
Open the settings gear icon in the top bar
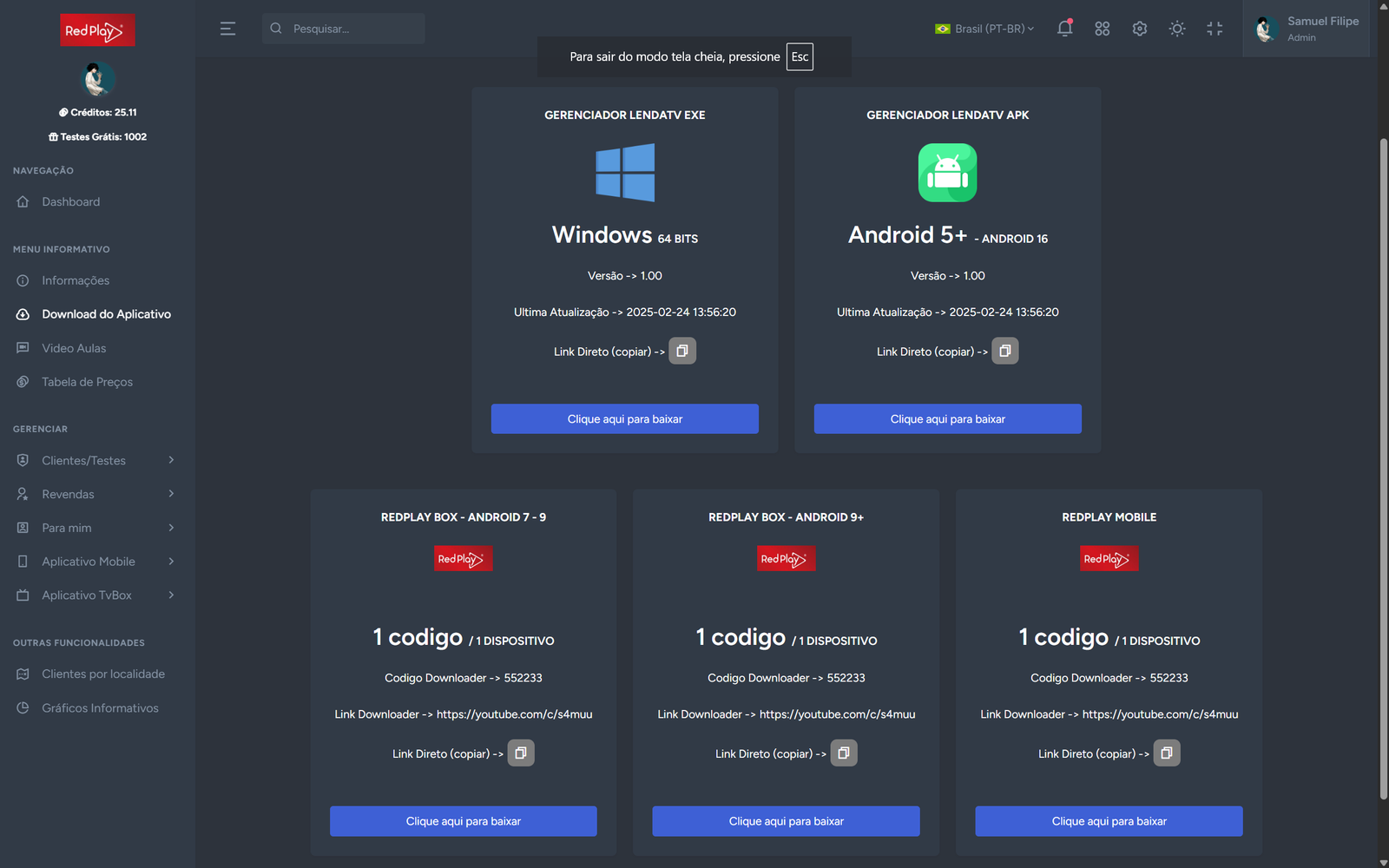point(1140,29)
